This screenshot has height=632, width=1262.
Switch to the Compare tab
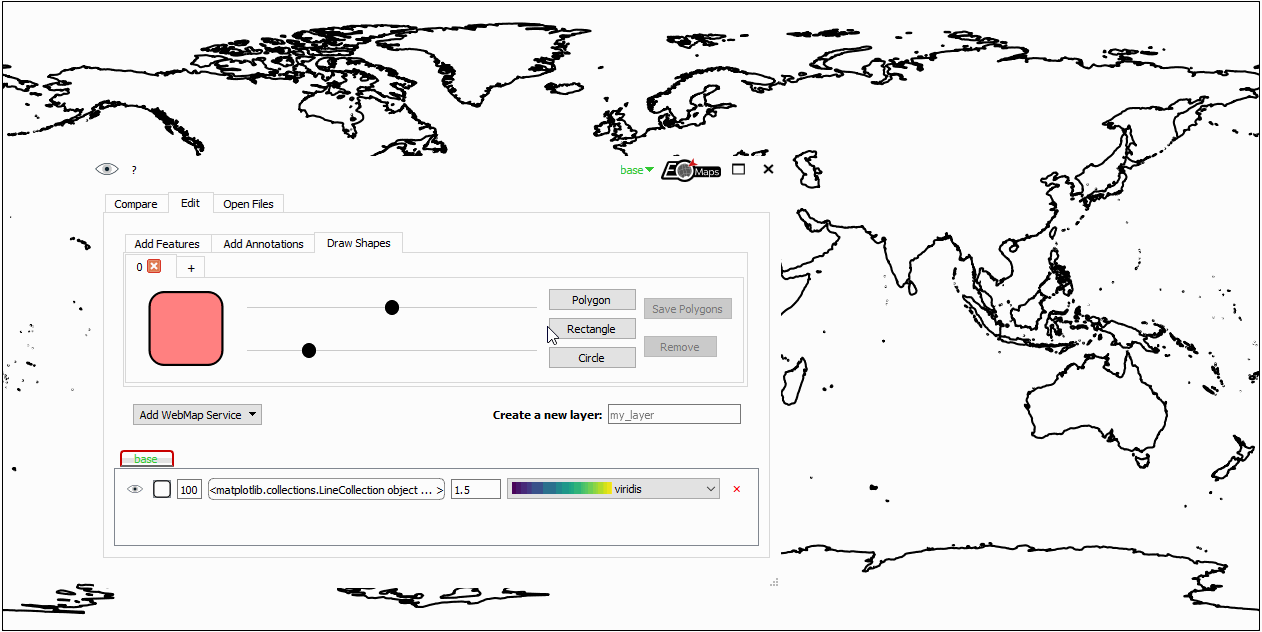[136, 204]
